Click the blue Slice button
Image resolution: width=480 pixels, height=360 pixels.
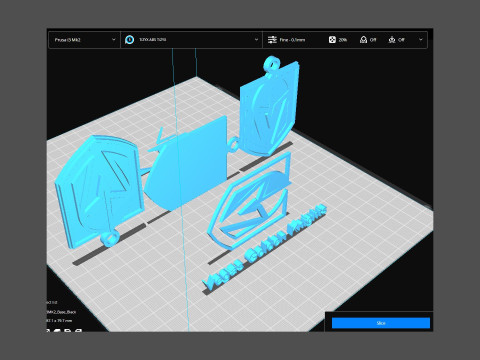pos(381,323)
